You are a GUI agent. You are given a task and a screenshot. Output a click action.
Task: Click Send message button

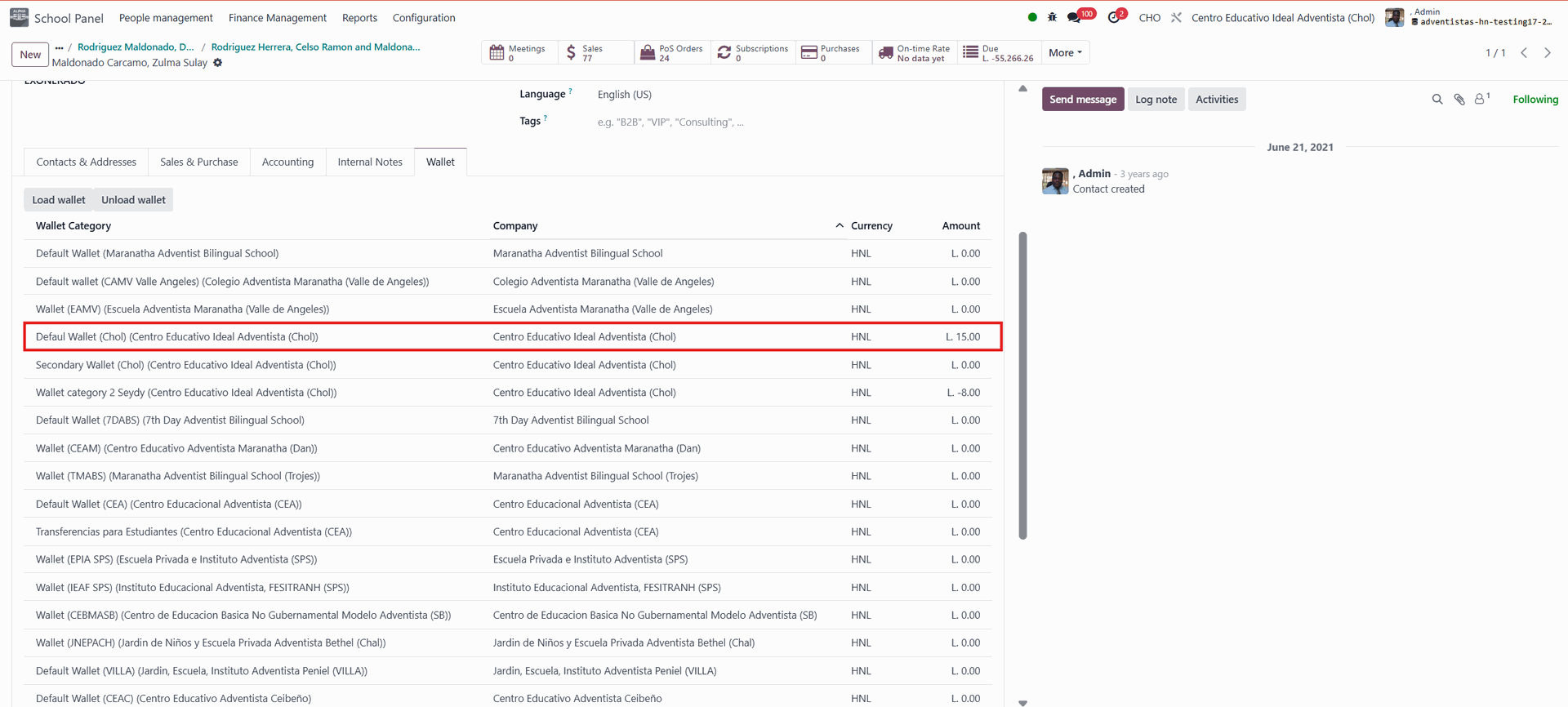coord(1083,100)
